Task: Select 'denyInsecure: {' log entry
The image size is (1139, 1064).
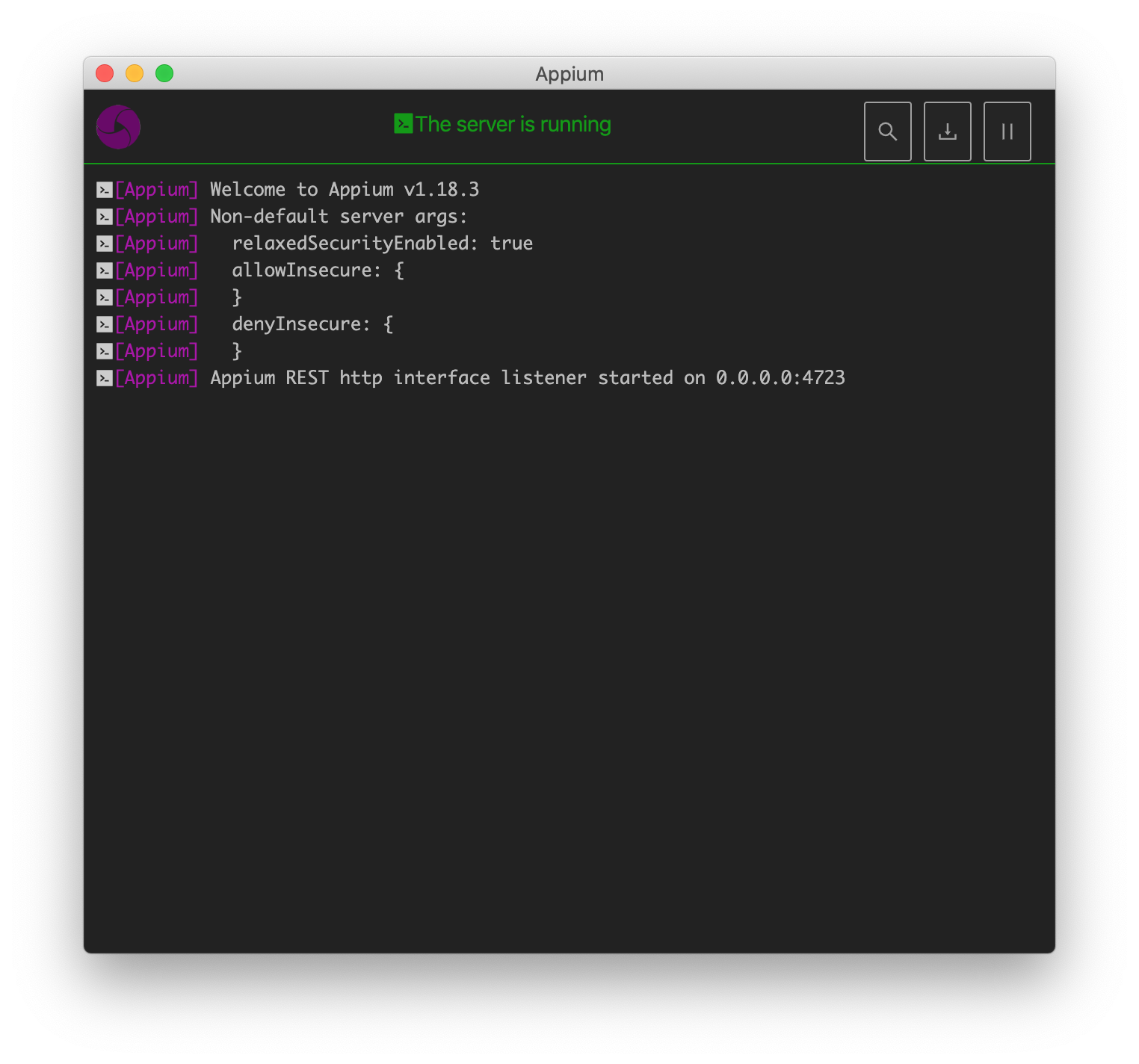Action: click(312, 324)
